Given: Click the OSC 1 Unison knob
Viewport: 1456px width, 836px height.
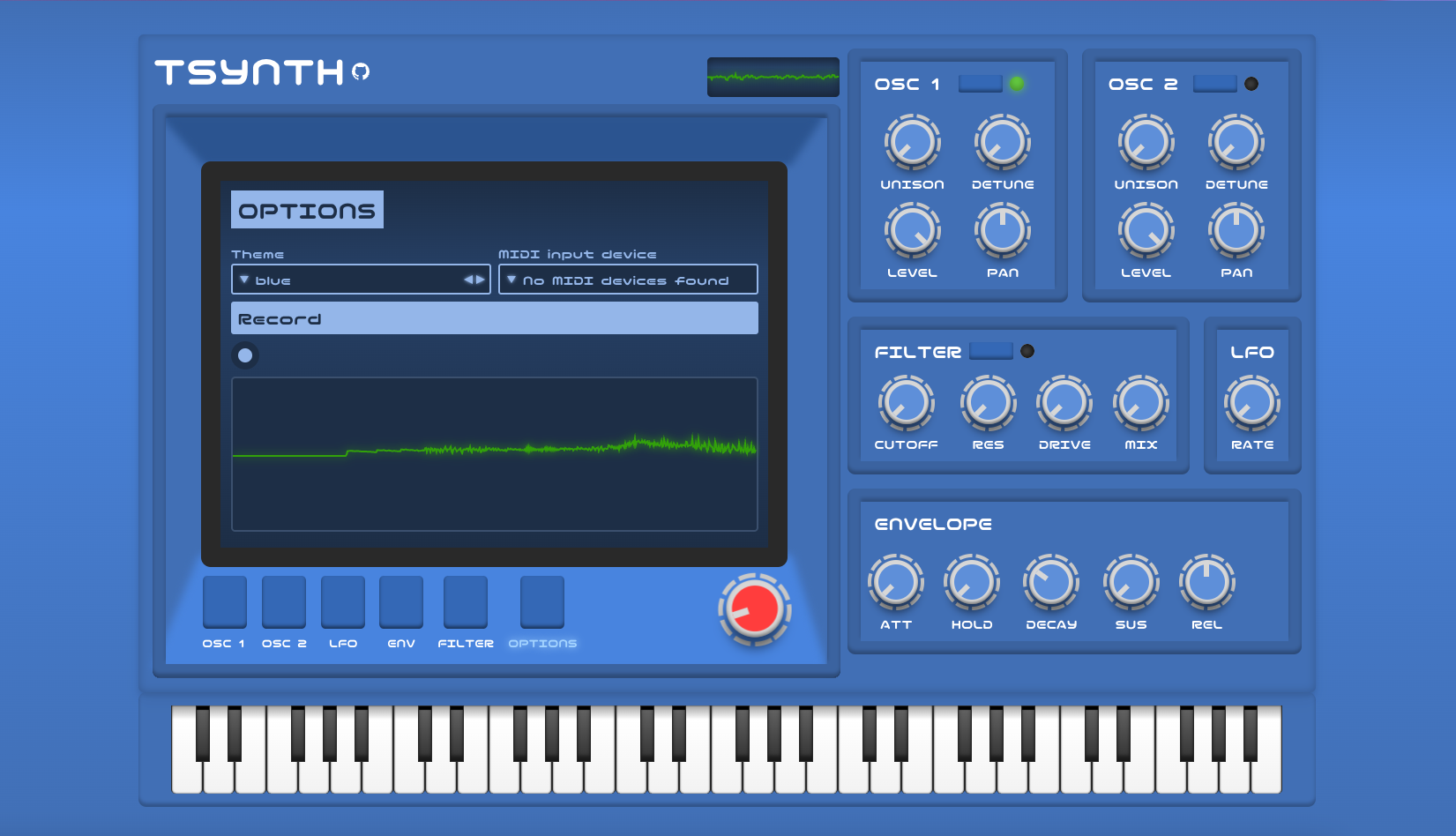Looking at the screenshot, I should click(913, 142).
